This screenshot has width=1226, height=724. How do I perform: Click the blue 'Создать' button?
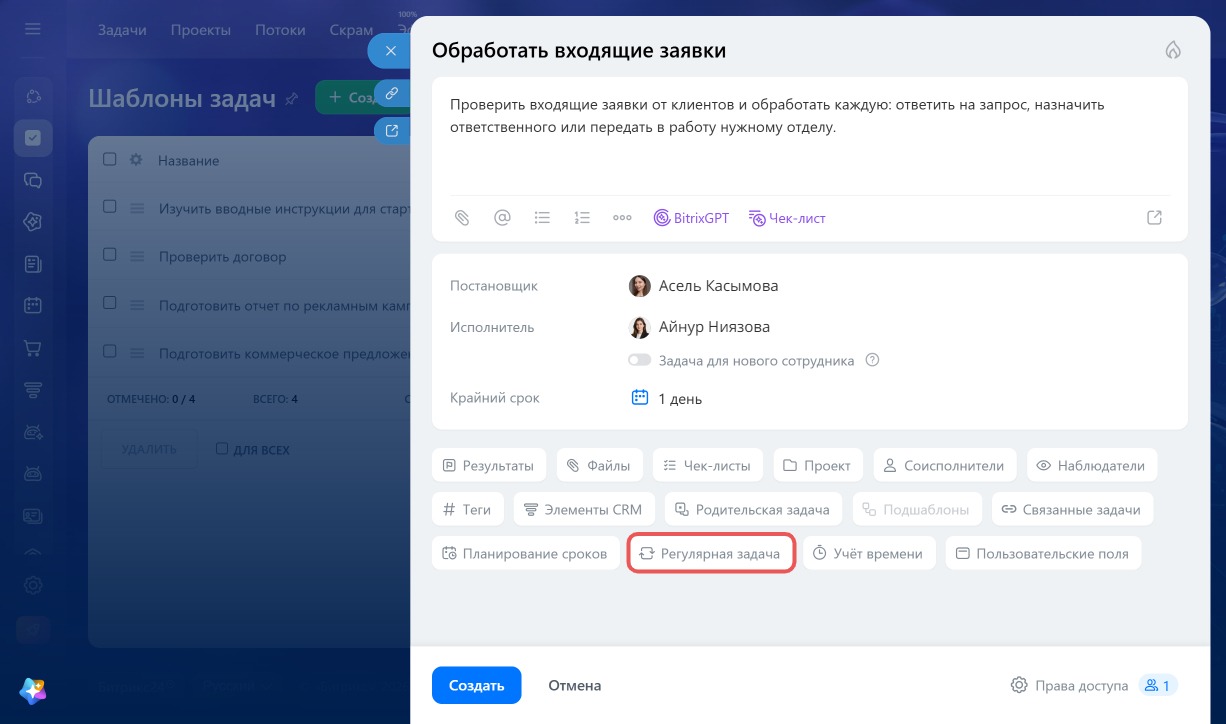point(476,685)
